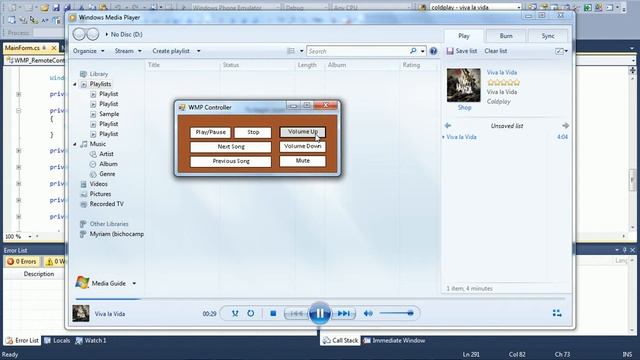This screenshot has height=360, width=640.
Task: Rate the song using the stars
Action: pyautogui.click(x=503, y=82)
